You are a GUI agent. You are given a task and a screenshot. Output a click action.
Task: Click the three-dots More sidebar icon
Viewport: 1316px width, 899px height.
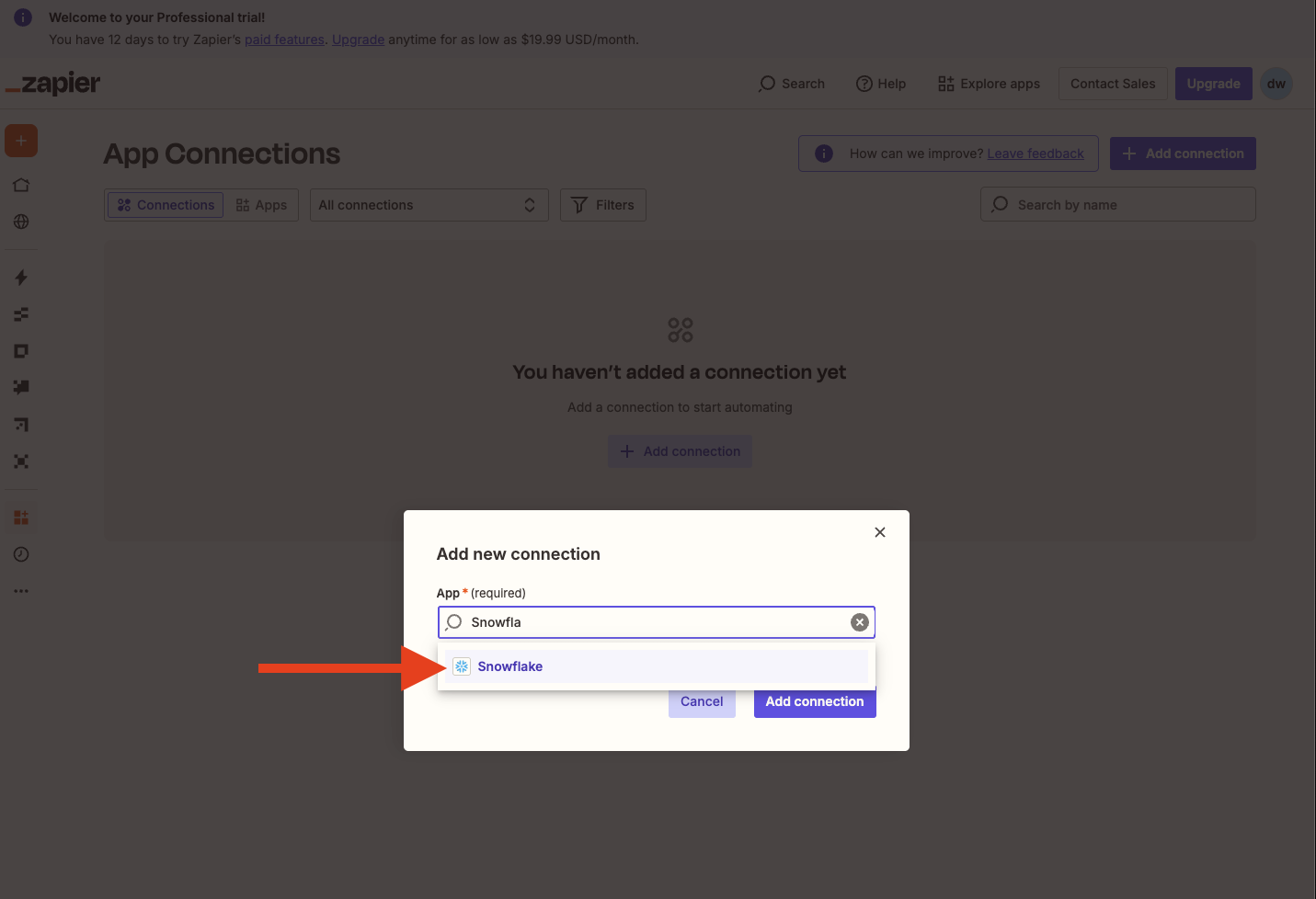(21, 591)
